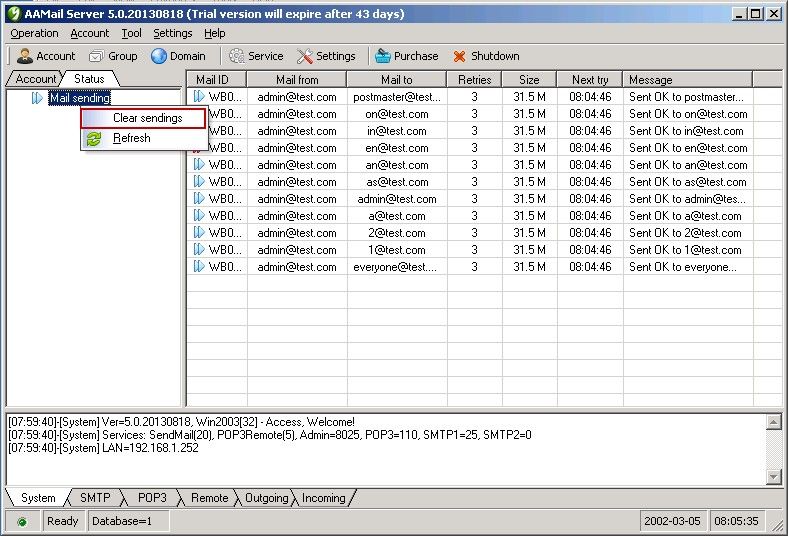788x536 pixels.
Task: Open the Tool menu
Action: (131, 33)
